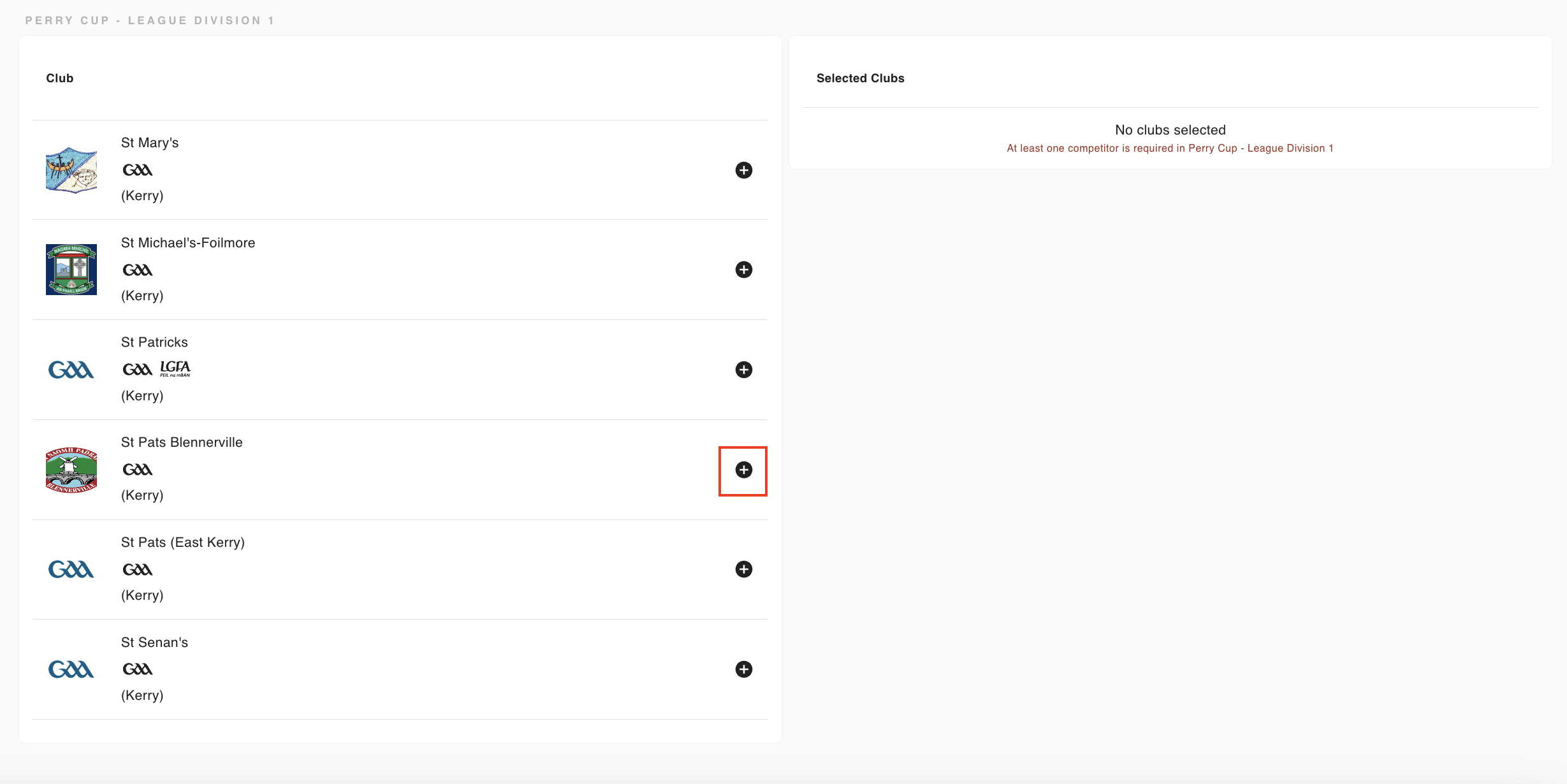
Task: Click the St Michael's-Foilmore club name
Action: click(188, 243)
